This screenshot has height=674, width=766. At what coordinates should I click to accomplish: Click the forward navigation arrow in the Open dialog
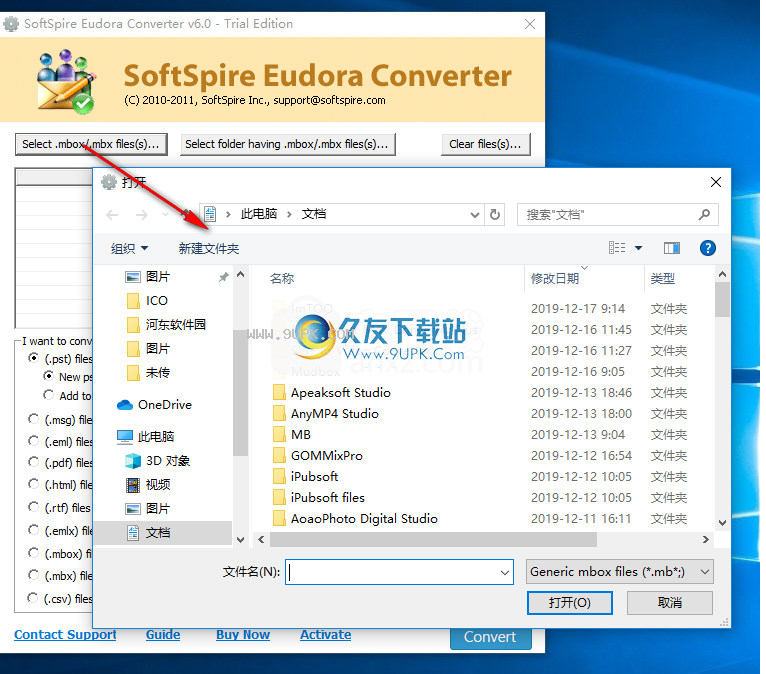(142, 215)
